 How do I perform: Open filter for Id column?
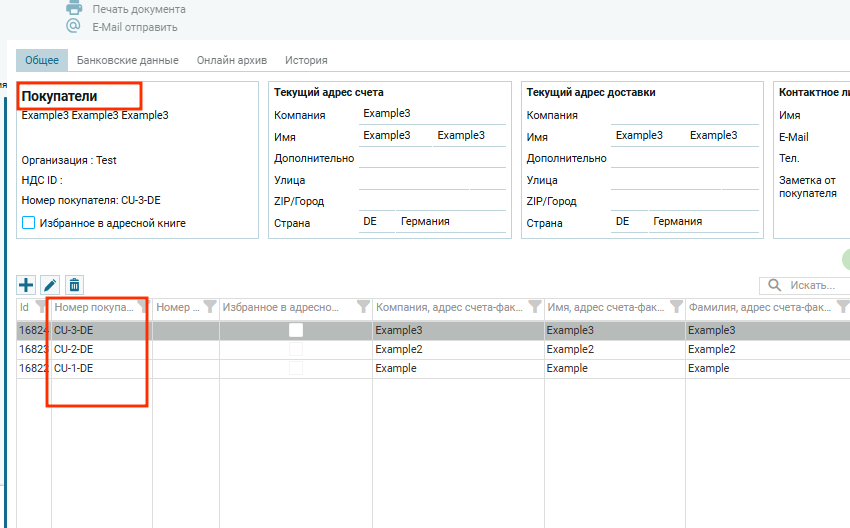40,307
